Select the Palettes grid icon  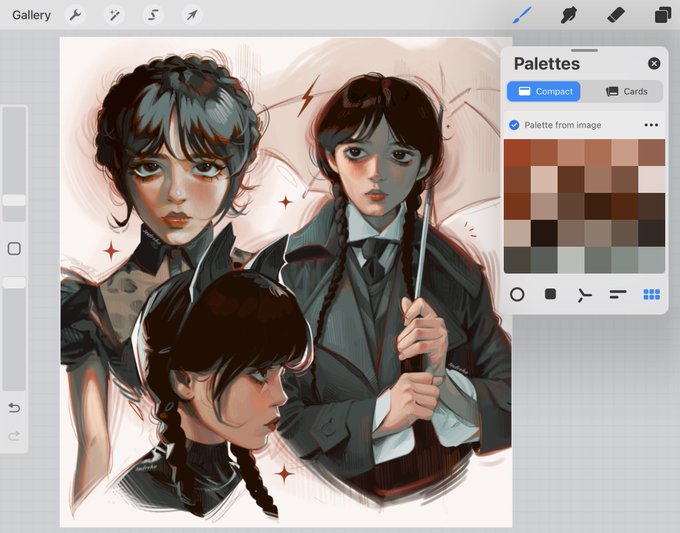coord(651,294)
